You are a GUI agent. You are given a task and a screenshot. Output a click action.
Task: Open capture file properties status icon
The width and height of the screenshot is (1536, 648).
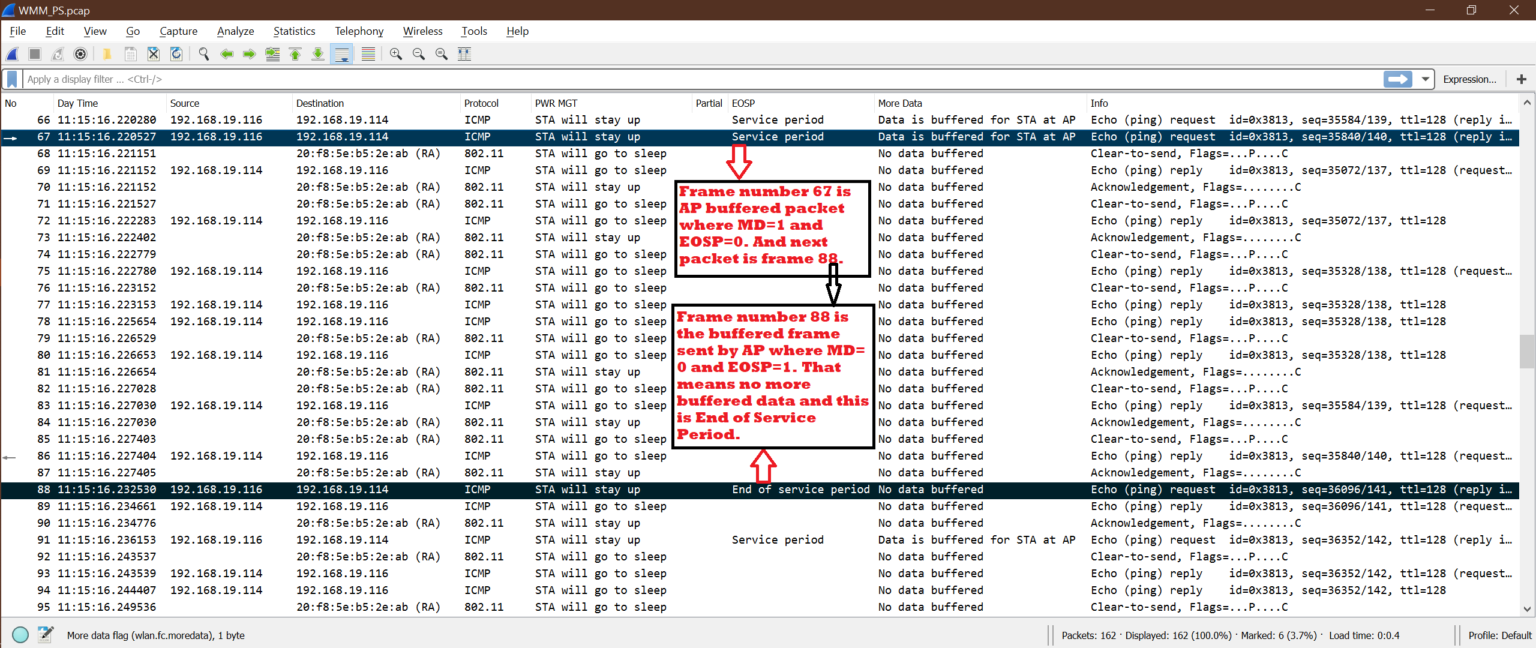click(45, 634)
